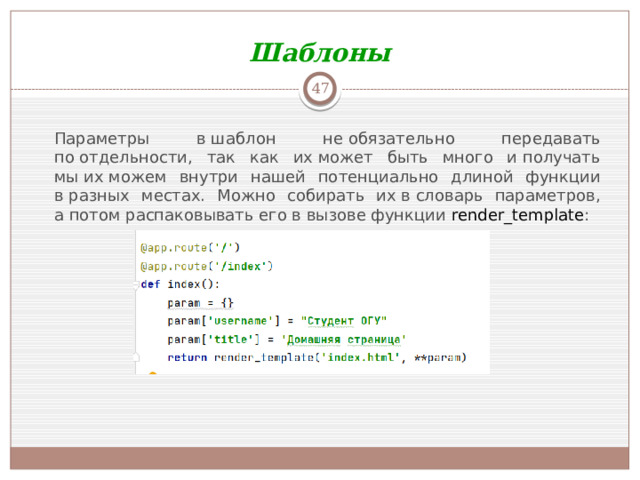
Task: Click 'render_template:' in the paragraph text
Action: (520, 215)
